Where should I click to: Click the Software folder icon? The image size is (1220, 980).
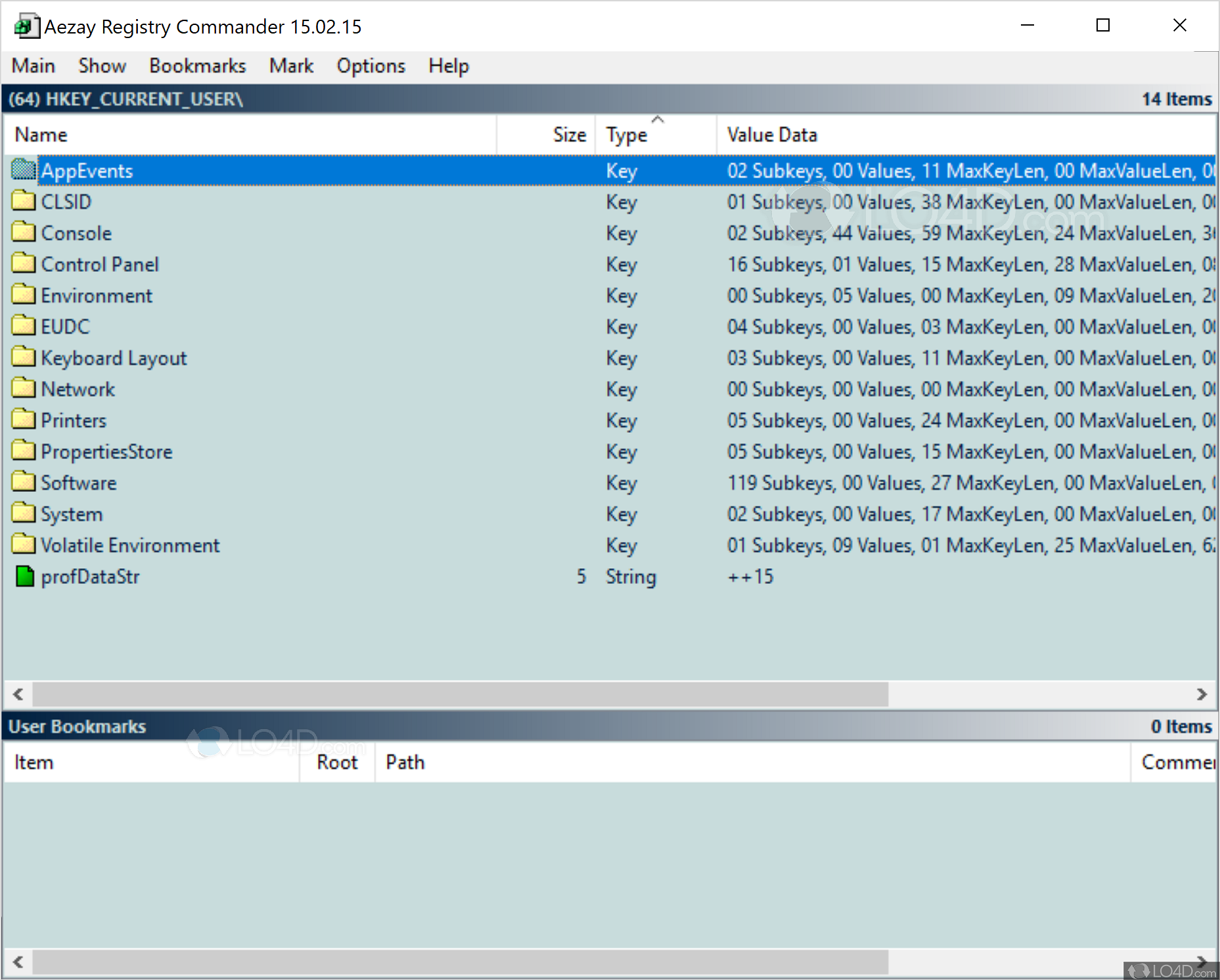click(x=24, y=481)
